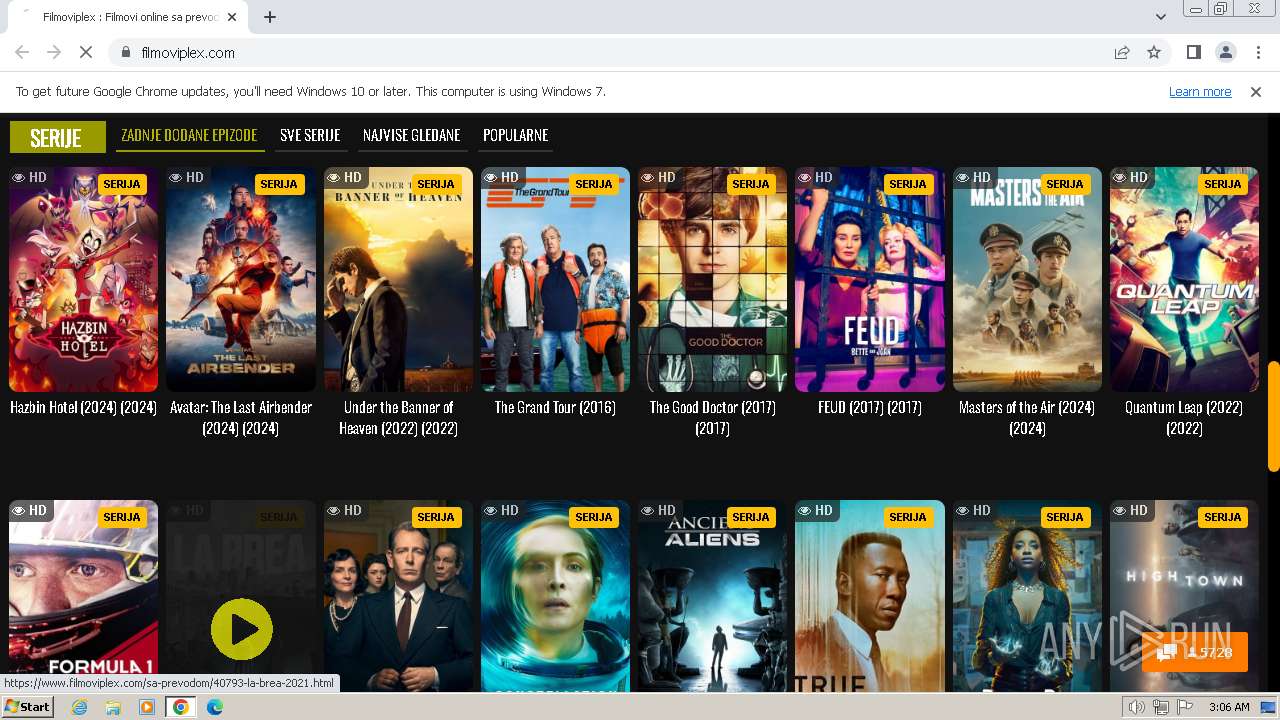Open Masters of the Air poster
Viewport: 1280px width, 720px height.
tap(1027, 279)
